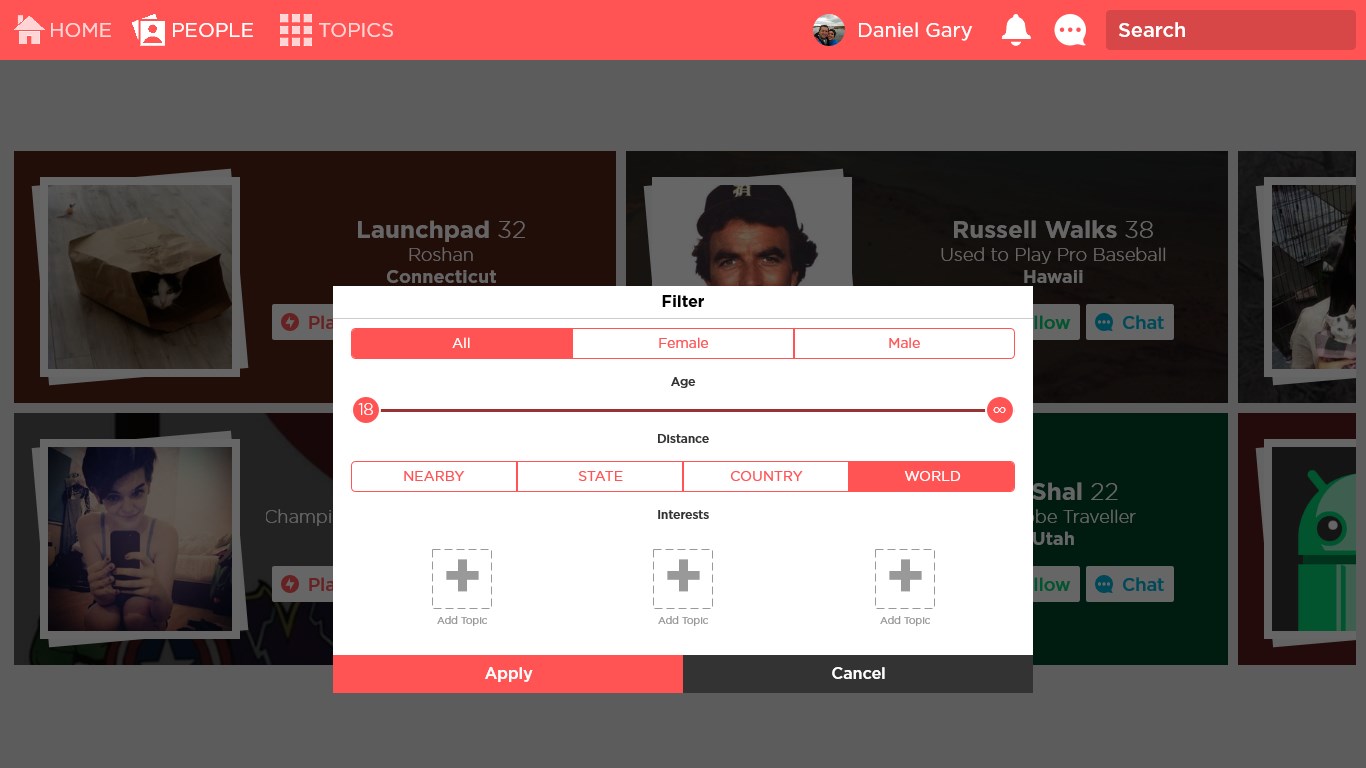Add middle interest topic plus icon
Viewport: 1366px width, 768px height.
[x=683, y=578]
